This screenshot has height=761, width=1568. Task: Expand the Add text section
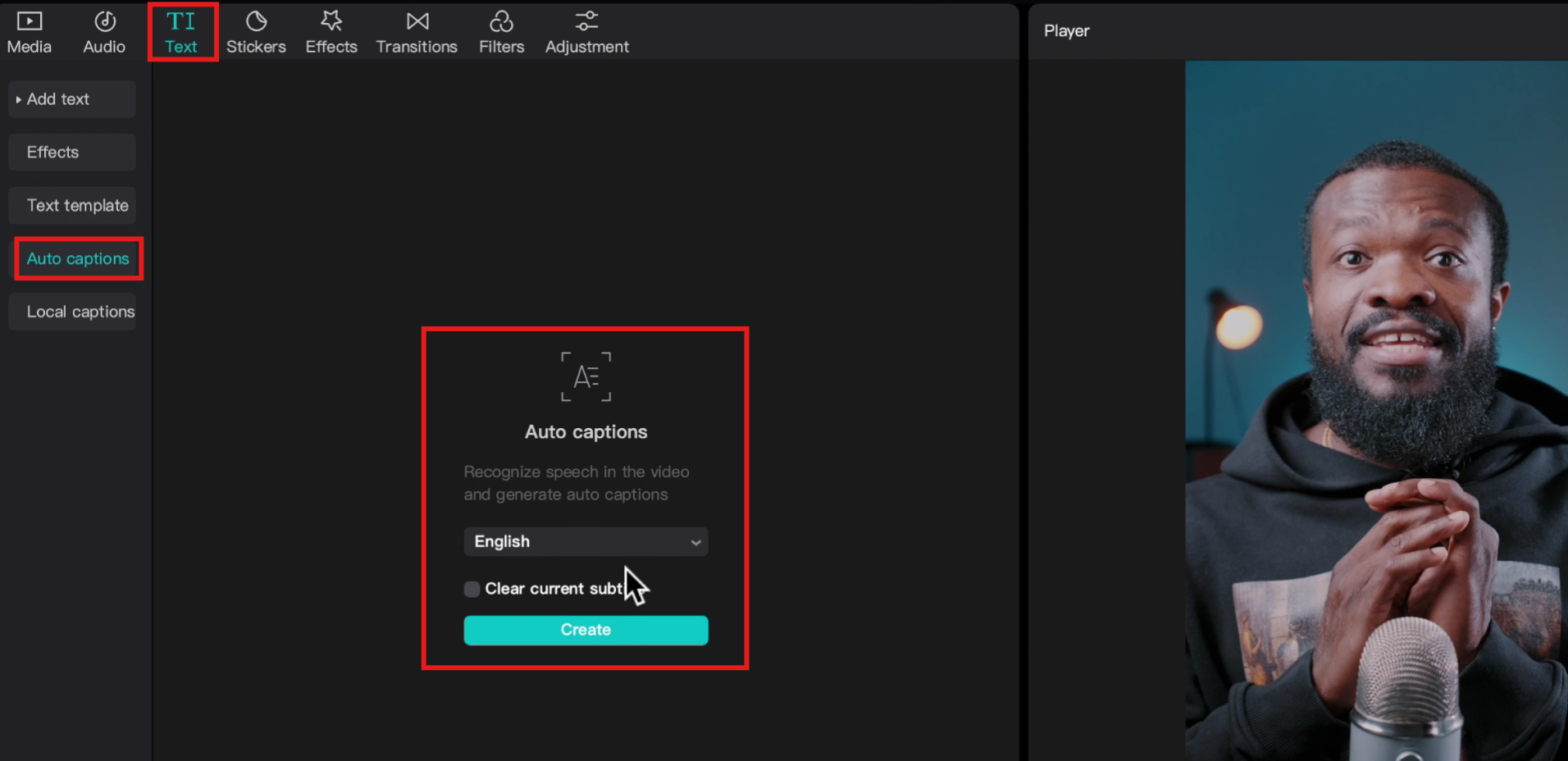tap(72, 99)
